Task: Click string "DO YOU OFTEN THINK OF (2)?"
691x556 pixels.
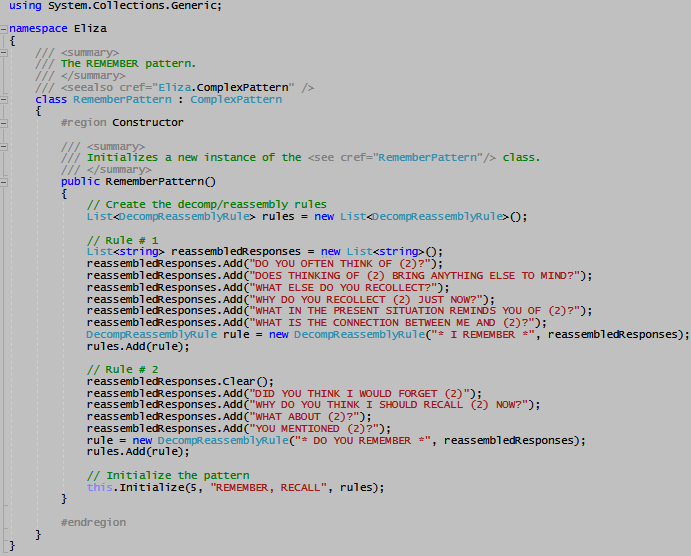Action: click(339, 263)
